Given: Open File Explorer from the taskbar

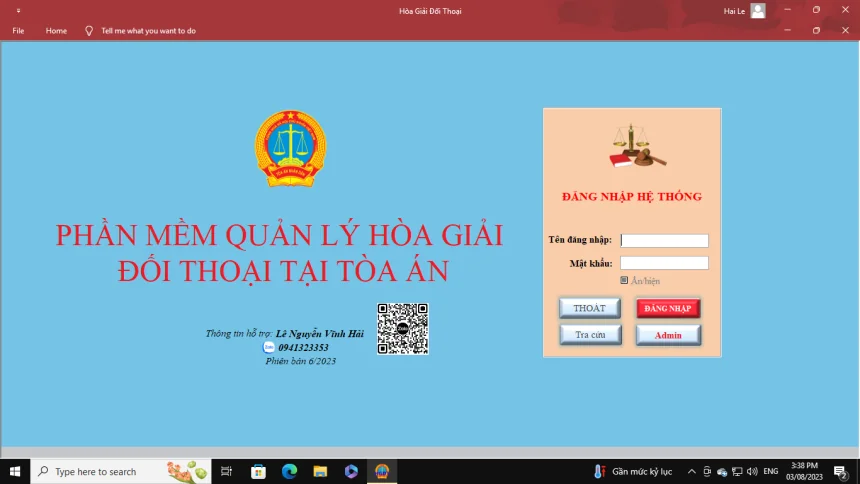Looking at the screenshot, I should [320, 471].
